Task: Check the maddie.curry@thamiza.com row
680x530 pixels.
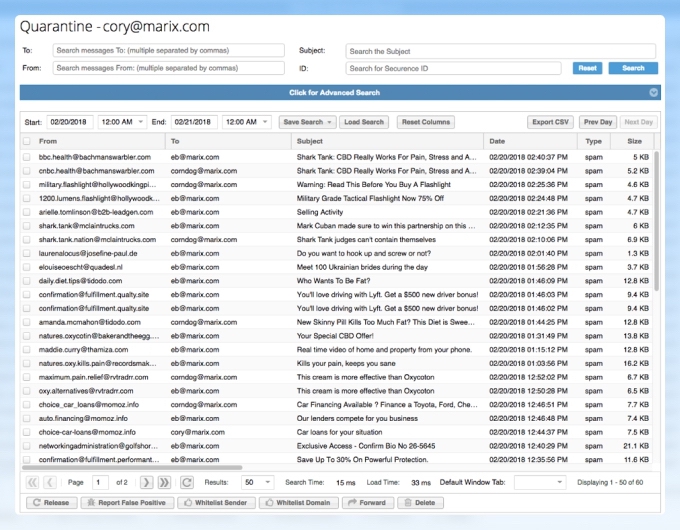Action: pos(27,350)
